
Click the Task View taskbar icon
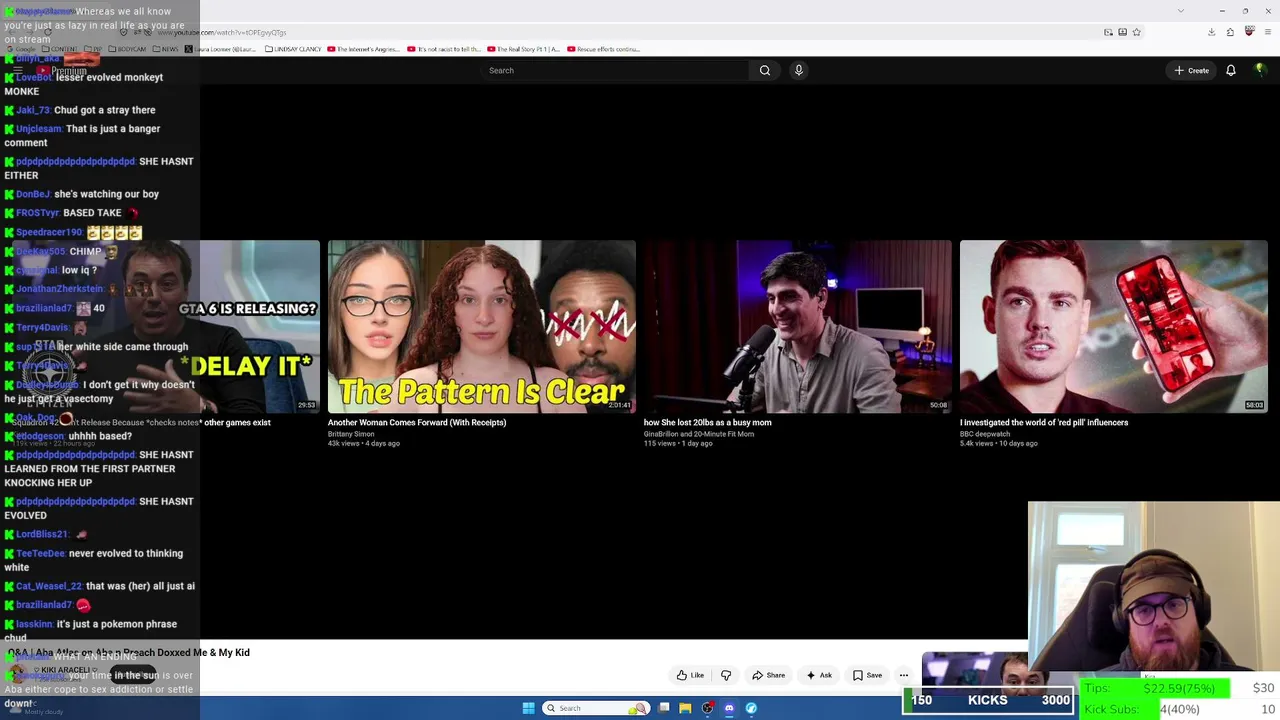[663, 708]
